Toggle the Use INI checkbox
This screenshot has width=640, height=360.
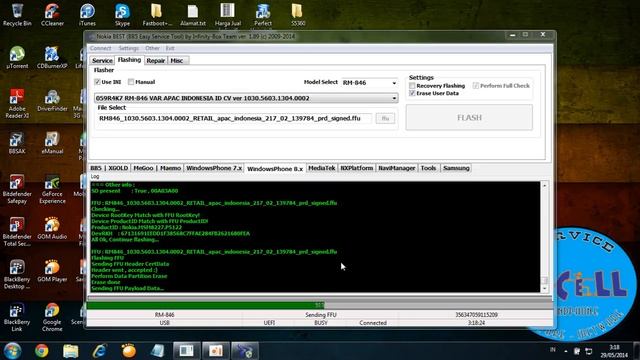tap(97, 82)
